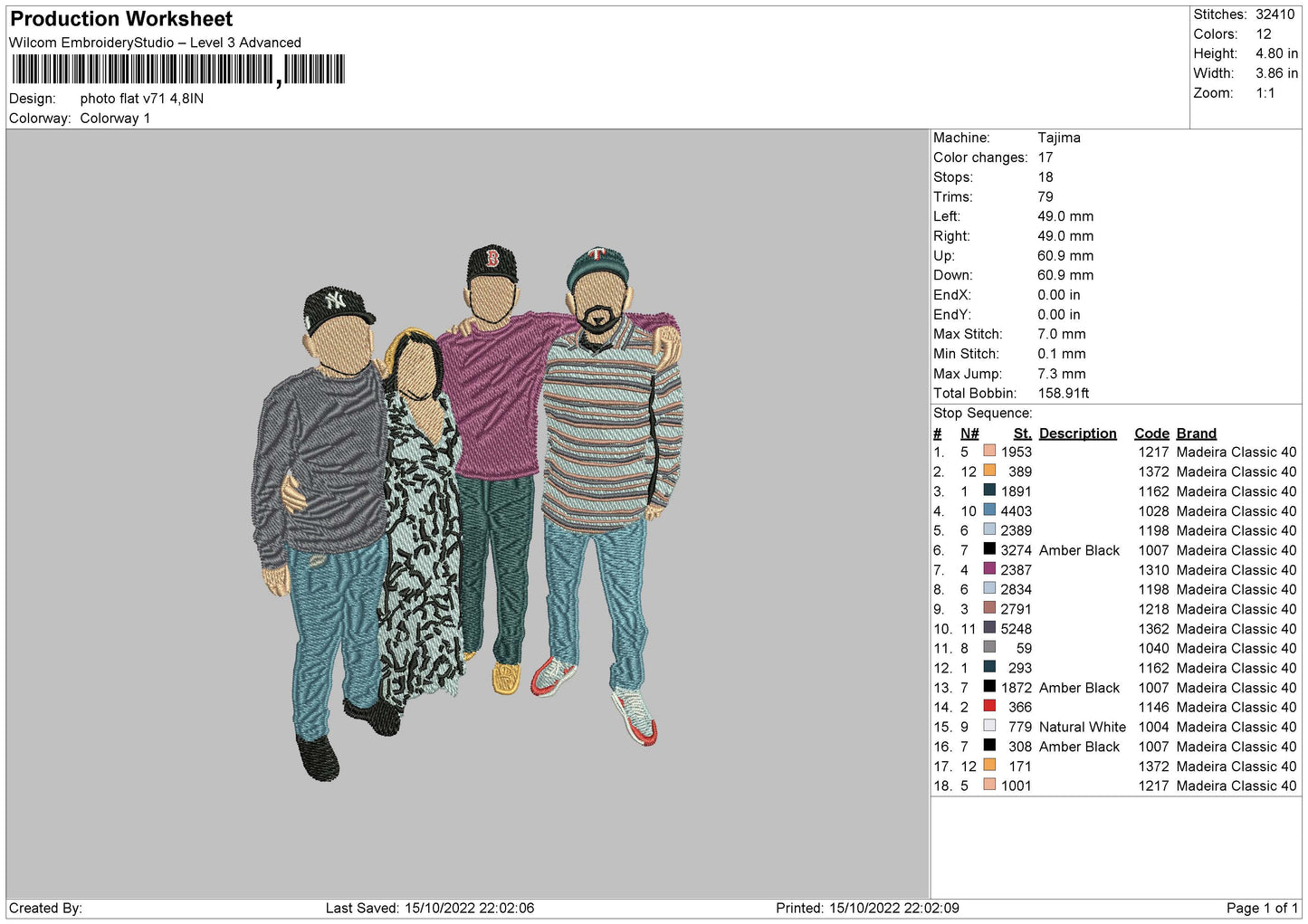Select the Stops value 18
The height and width of the screenshot is (924, 1308).
(x=1045, y=177)
